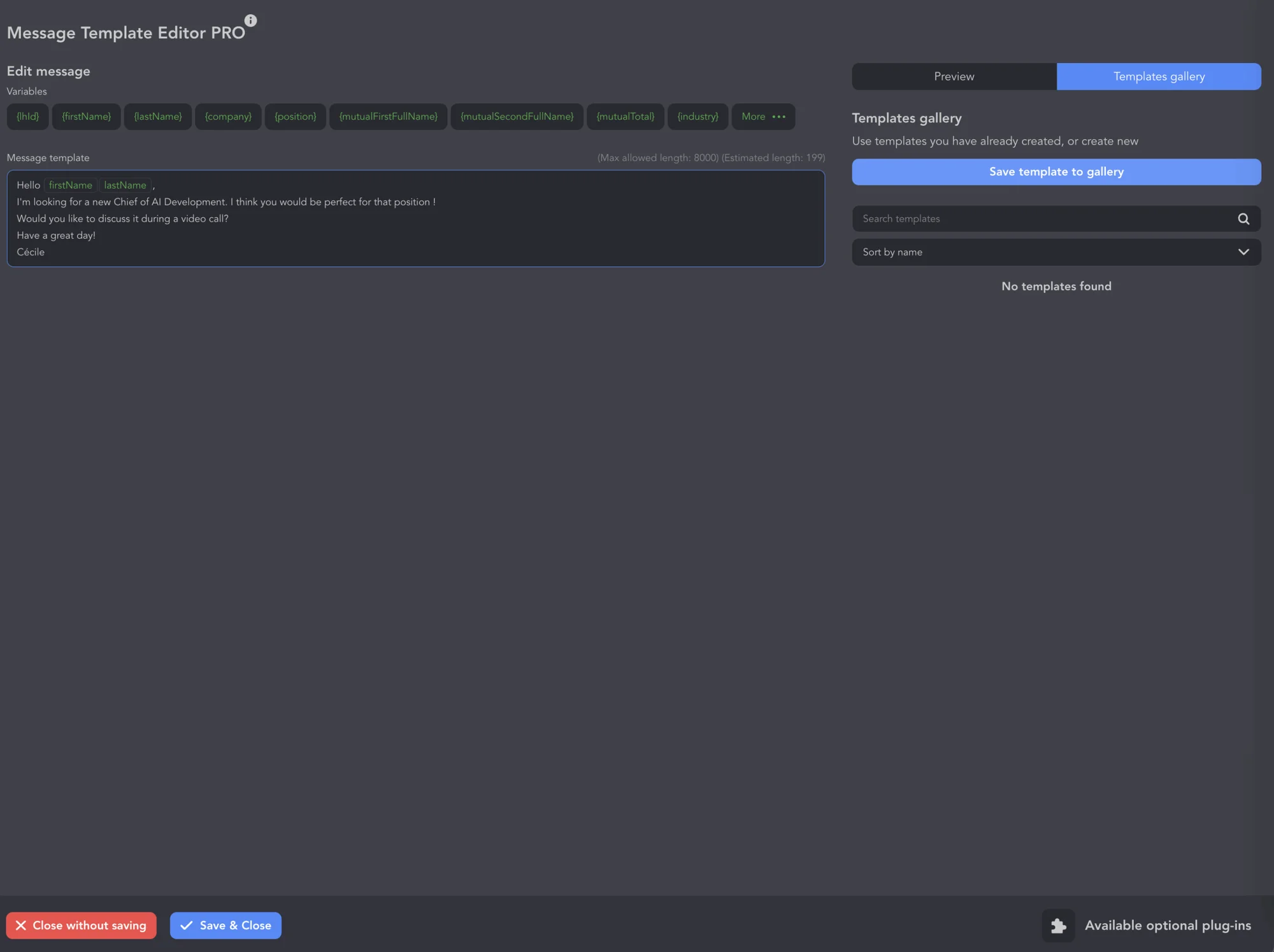
Task: Expand More variables list
Action: [x=763, y=117]
